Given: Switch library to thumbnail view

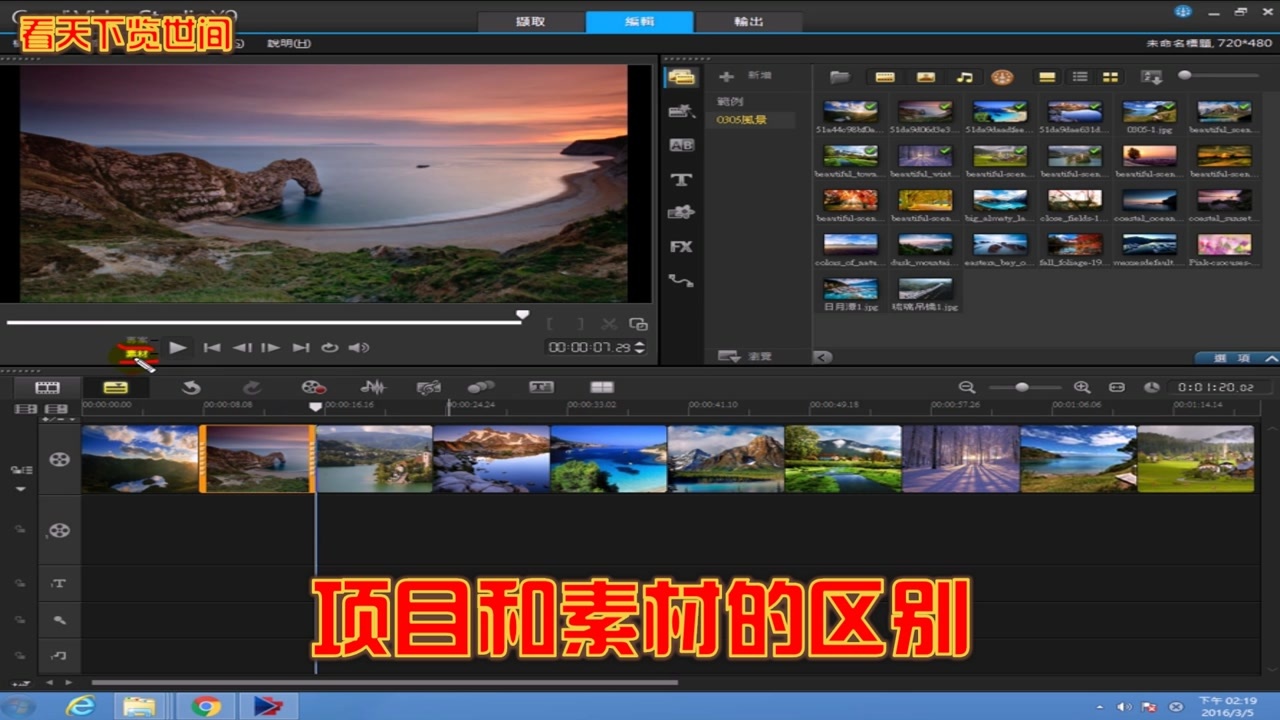Looking at the screenshot, I should click(x=1110, y=77).
